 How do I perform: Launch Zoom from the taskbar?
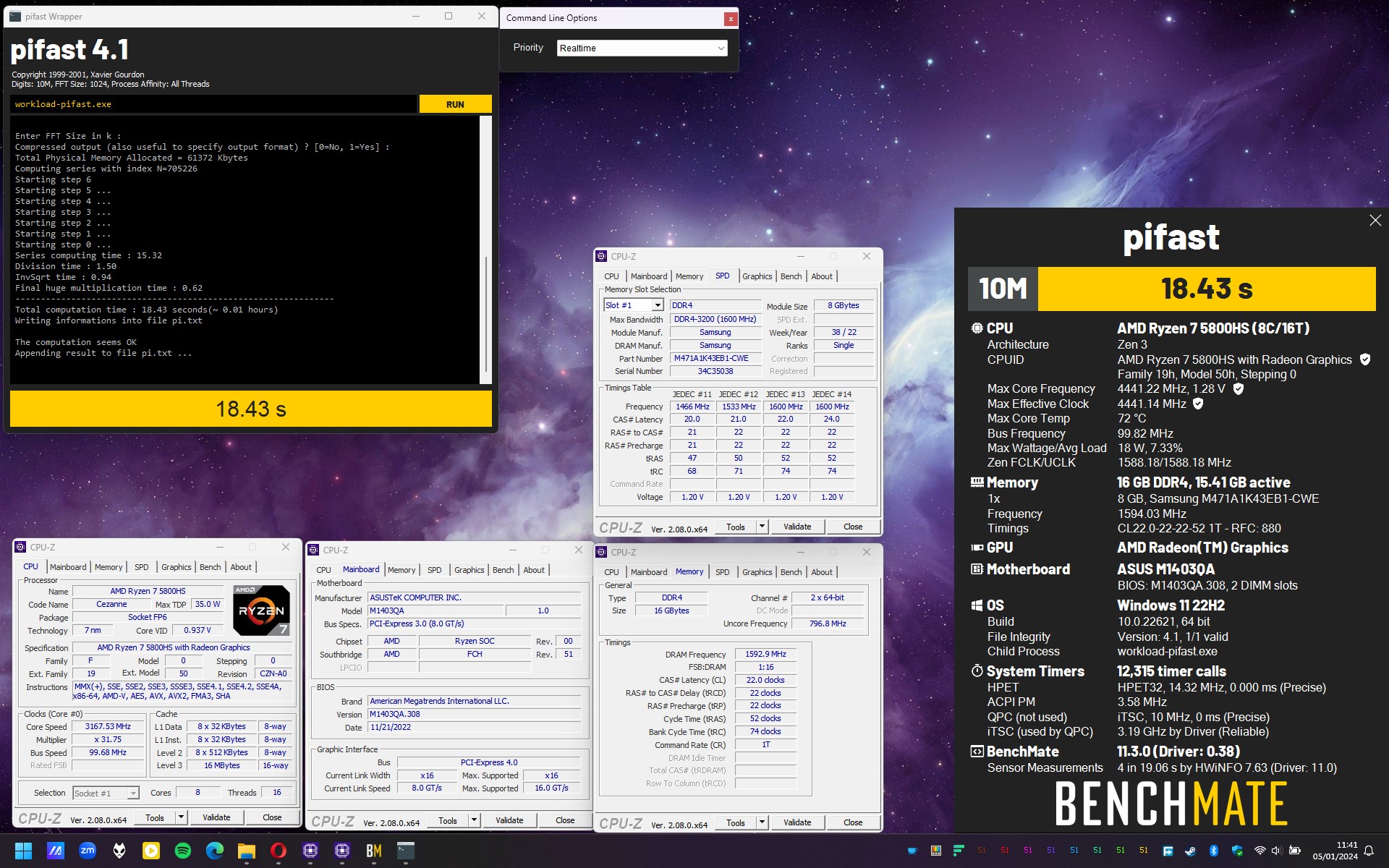coord(88,851)
